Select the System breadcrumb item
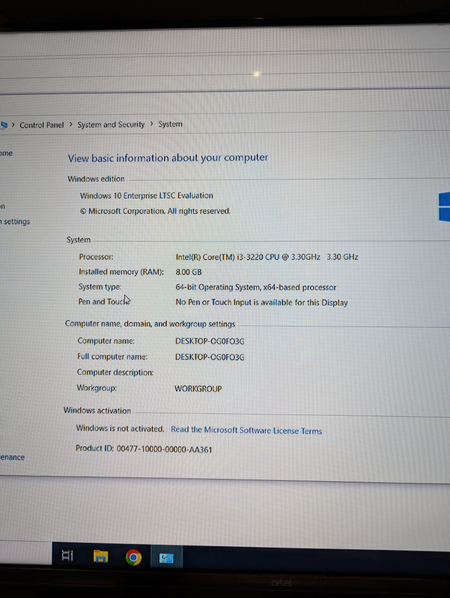450x598 pixels. [170, 124]
